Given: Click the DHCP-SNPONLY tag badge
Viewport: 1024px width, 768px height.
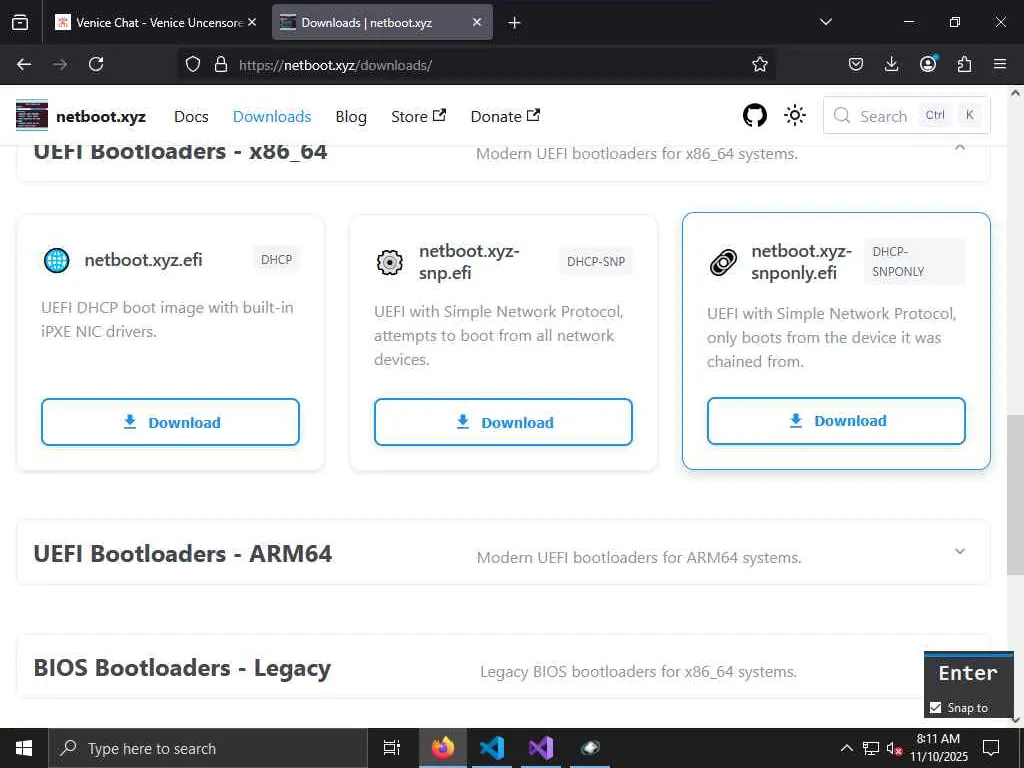Looking at the screenshot, I should (914, 261).
